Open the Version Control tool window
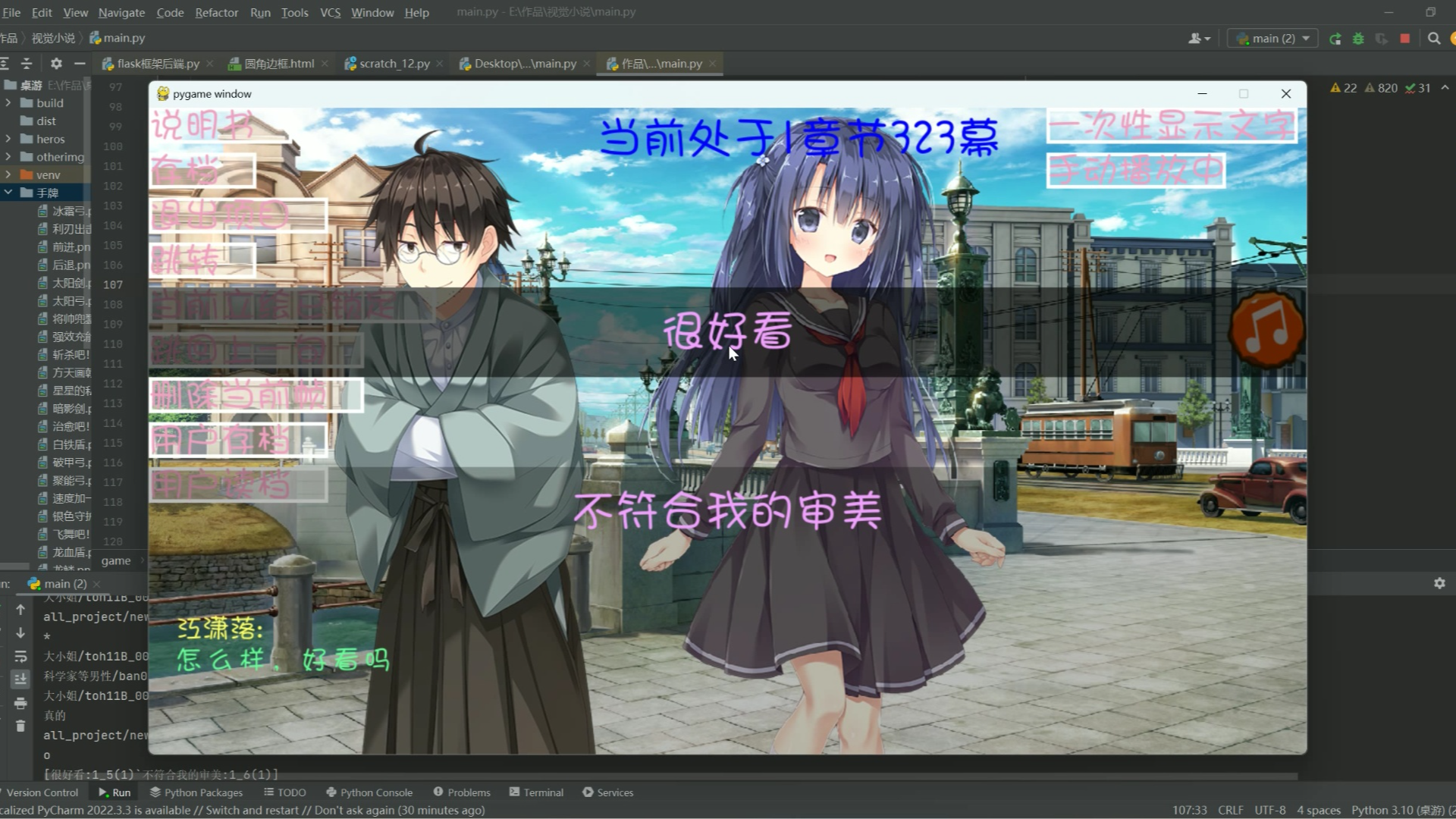 coord(42,792)
